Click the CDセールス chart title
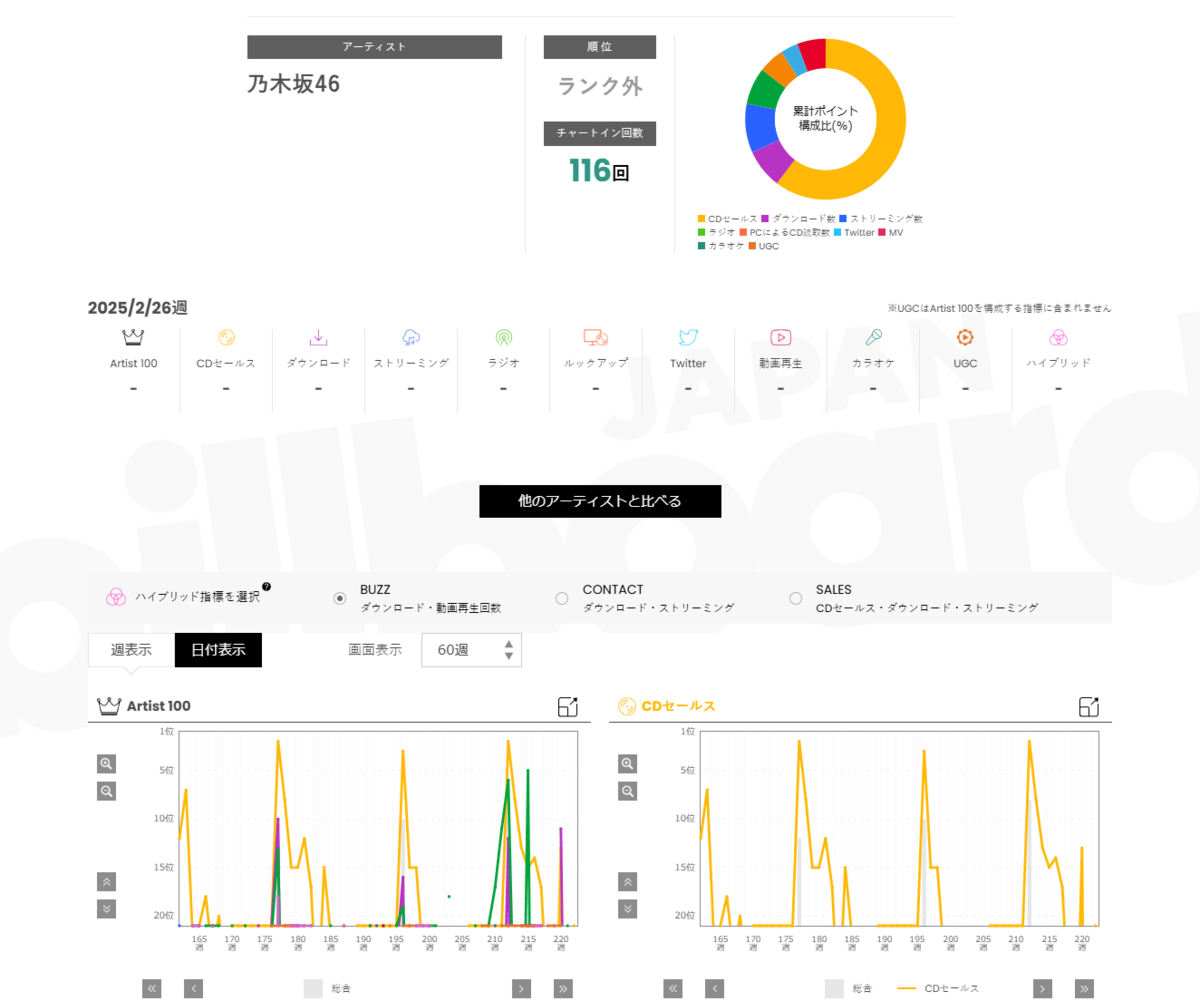The height and width of the screenshot is (1001, 1200). [x=679, y=706]
